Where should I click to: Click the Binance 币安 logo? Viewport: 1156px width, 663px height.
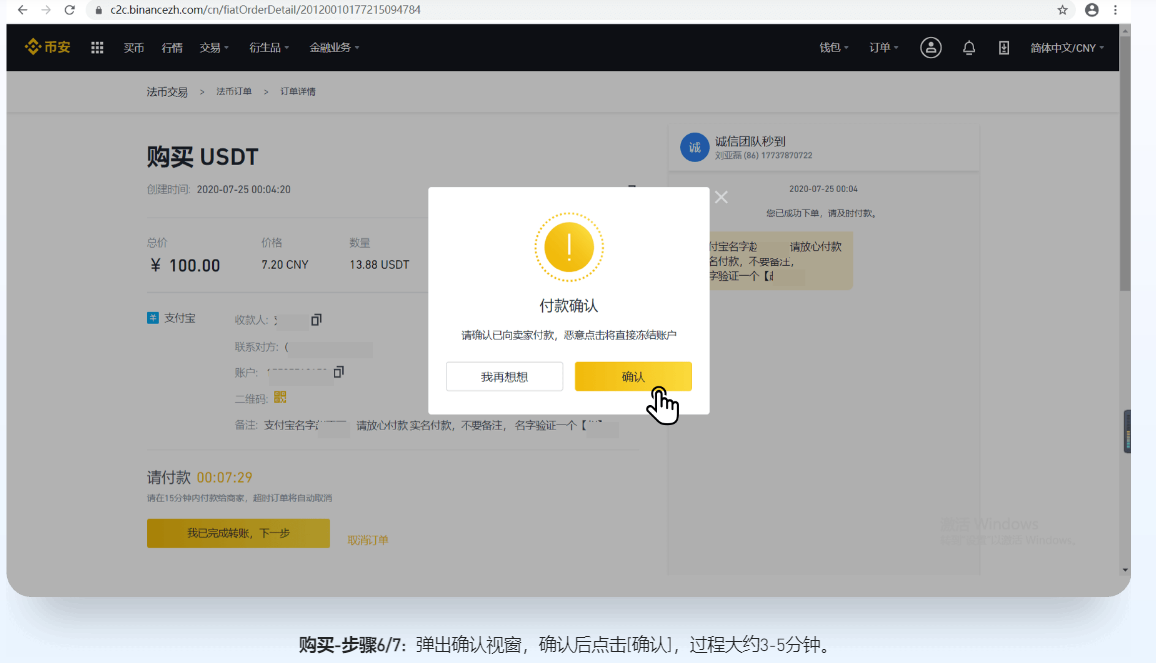[x=48, y=48]
